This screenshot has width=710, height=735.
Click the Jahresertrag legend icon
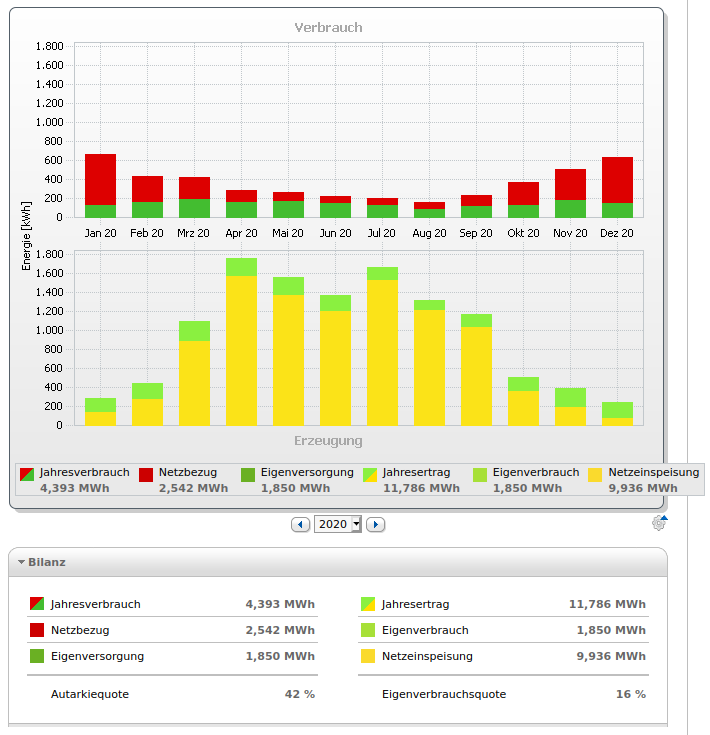coord(369,473)
